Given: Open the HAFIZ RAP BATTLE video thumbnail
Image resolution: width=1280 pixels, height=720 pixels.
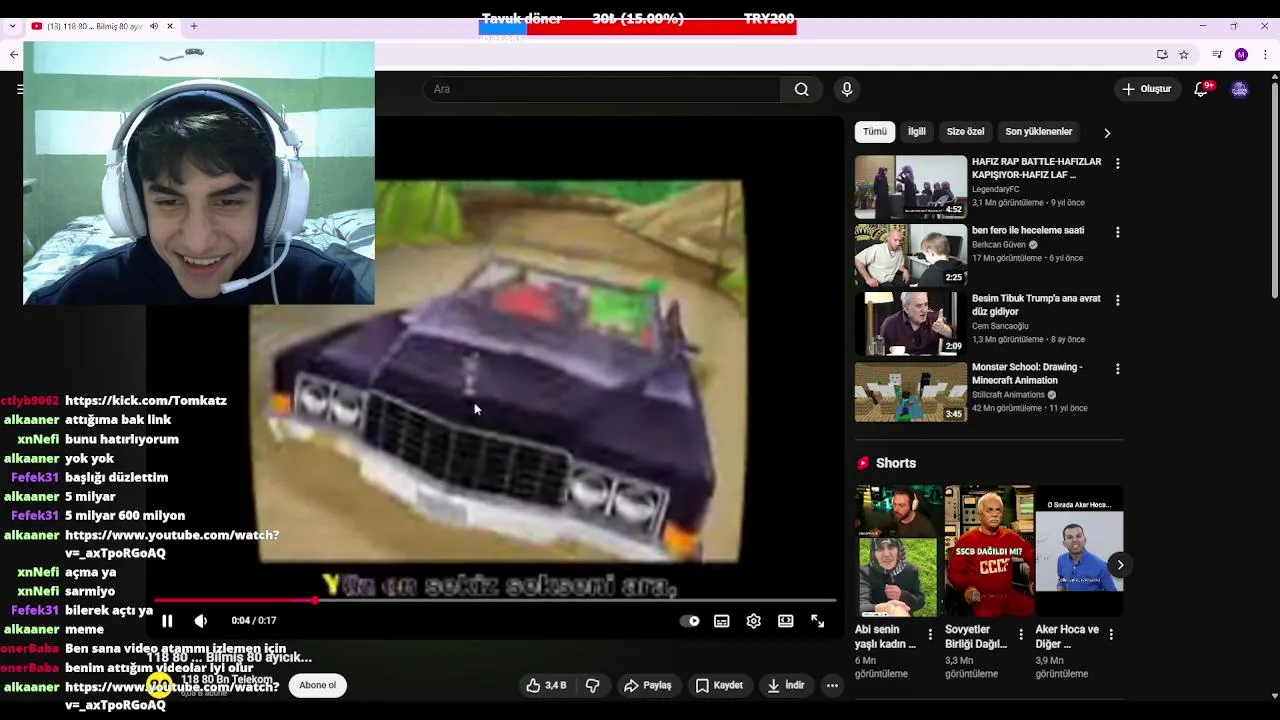Looking at the screenshot, I should [911, 186].
